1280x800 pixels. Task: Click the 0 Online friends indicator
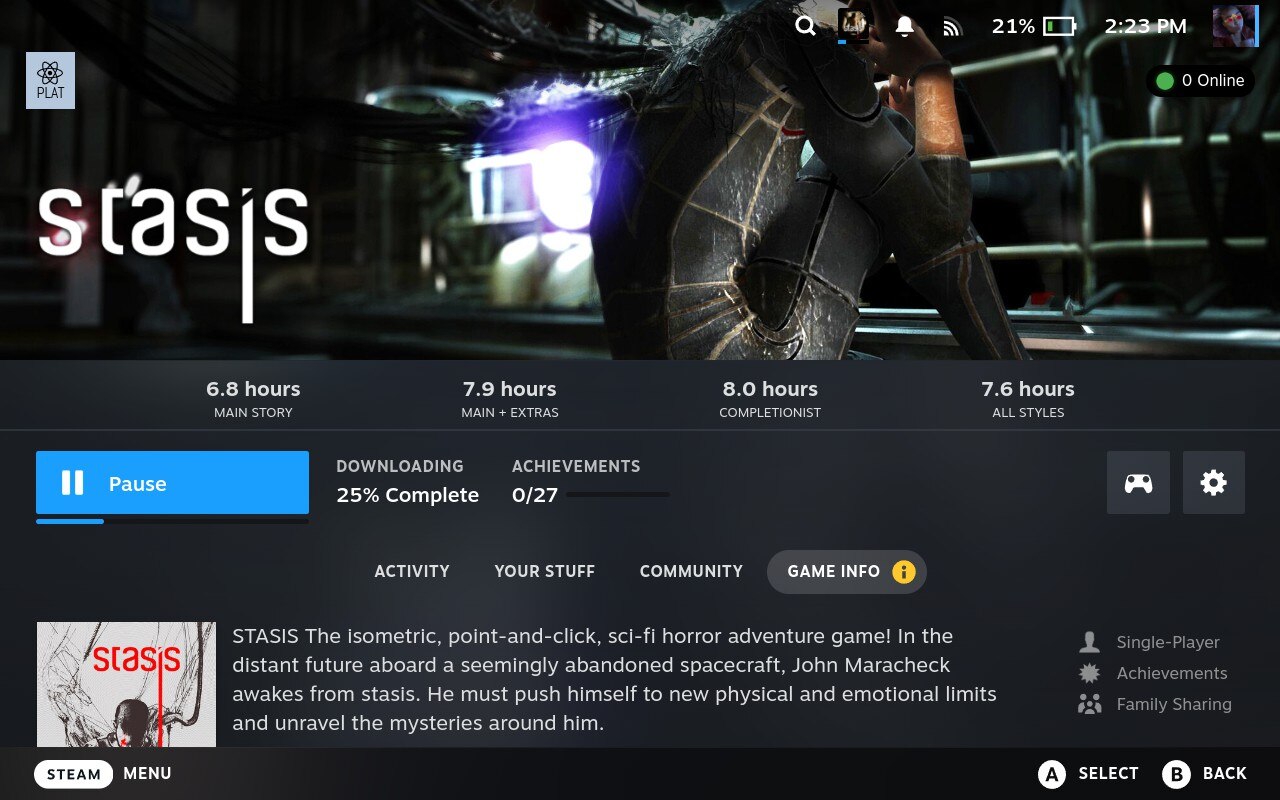1200,81
